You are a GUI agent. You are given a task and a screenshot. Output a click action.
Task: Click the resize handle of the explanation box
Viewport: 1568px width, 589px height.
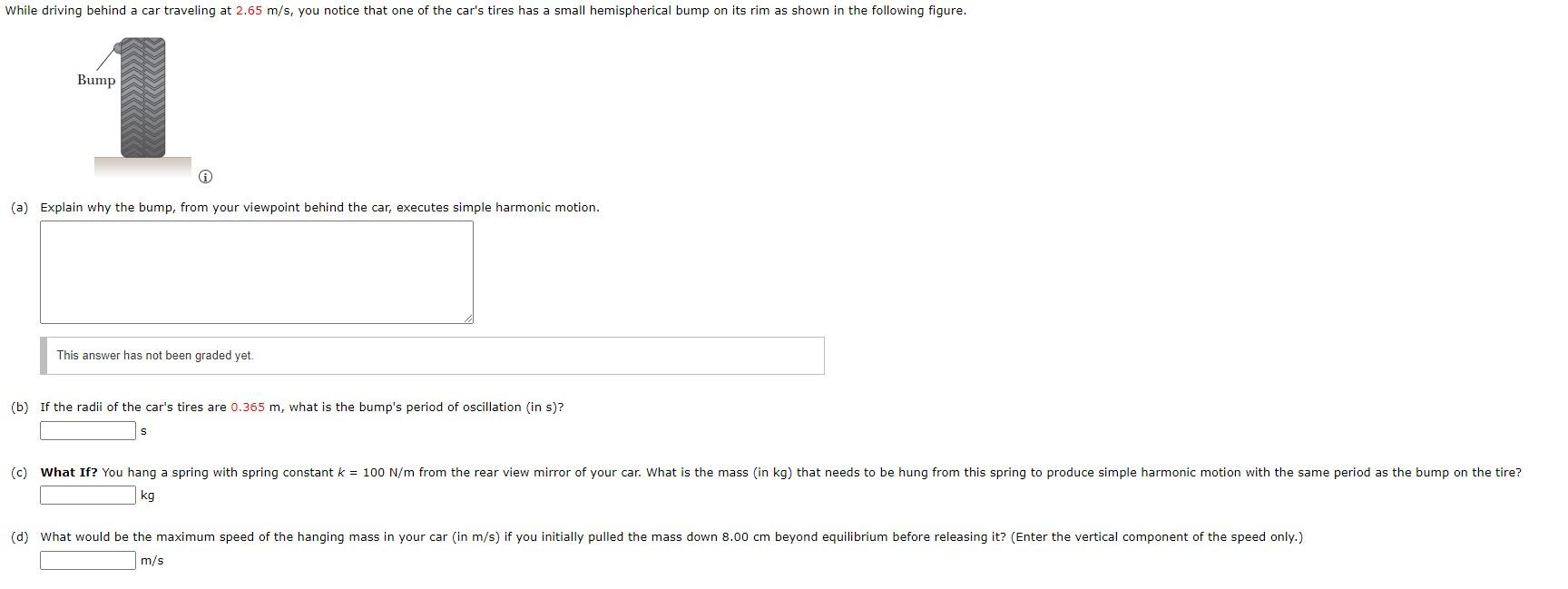(x=468, y=319)
